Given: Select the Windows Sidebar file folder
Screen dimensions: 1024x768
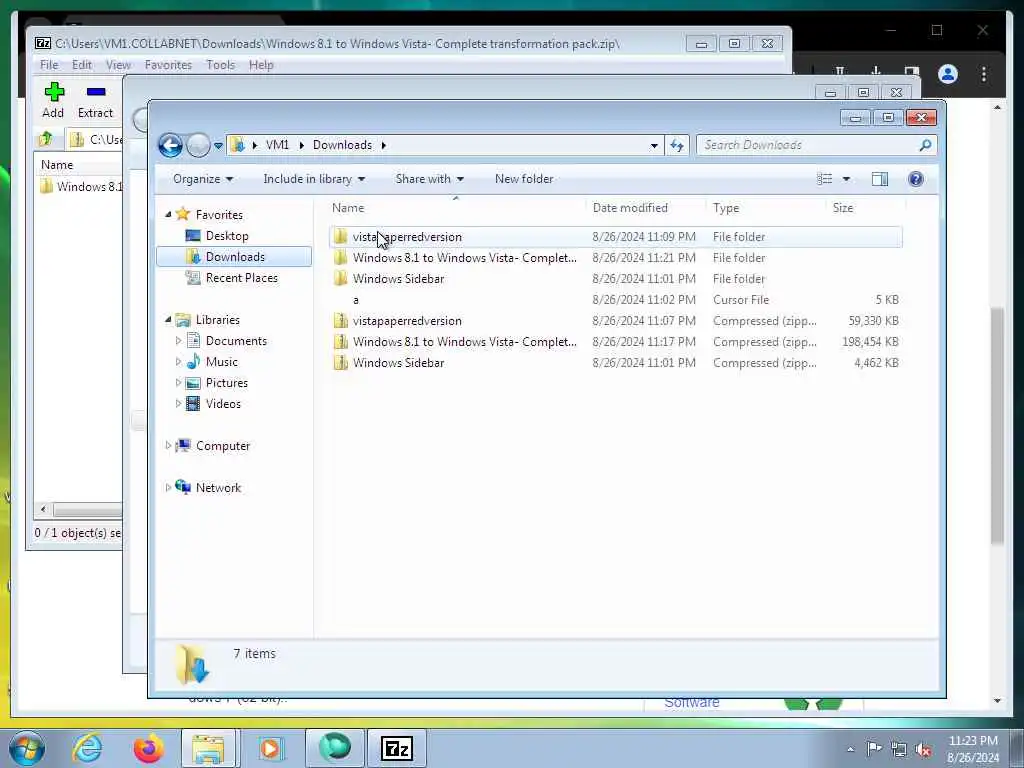Looking at the screenshot, I should coord(616,278).
